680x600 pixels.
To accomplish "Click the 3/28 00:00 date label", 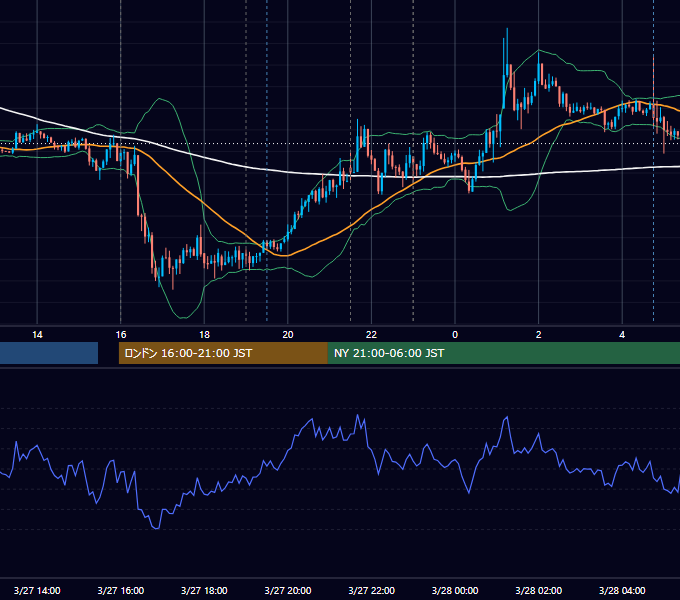I will pyautogui.click(x=455, y=590).
